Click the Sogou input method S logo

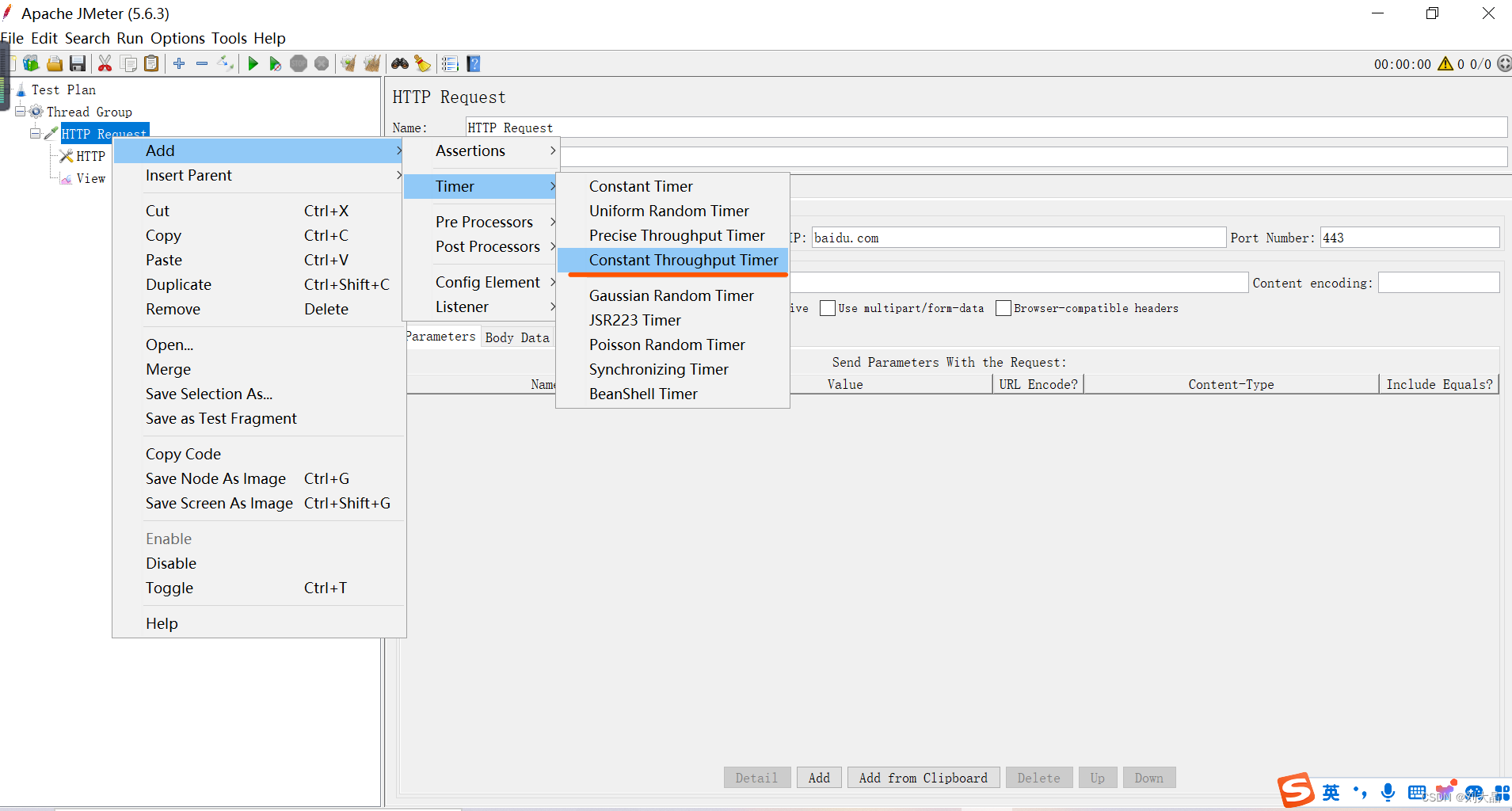tap(1296, 790)
